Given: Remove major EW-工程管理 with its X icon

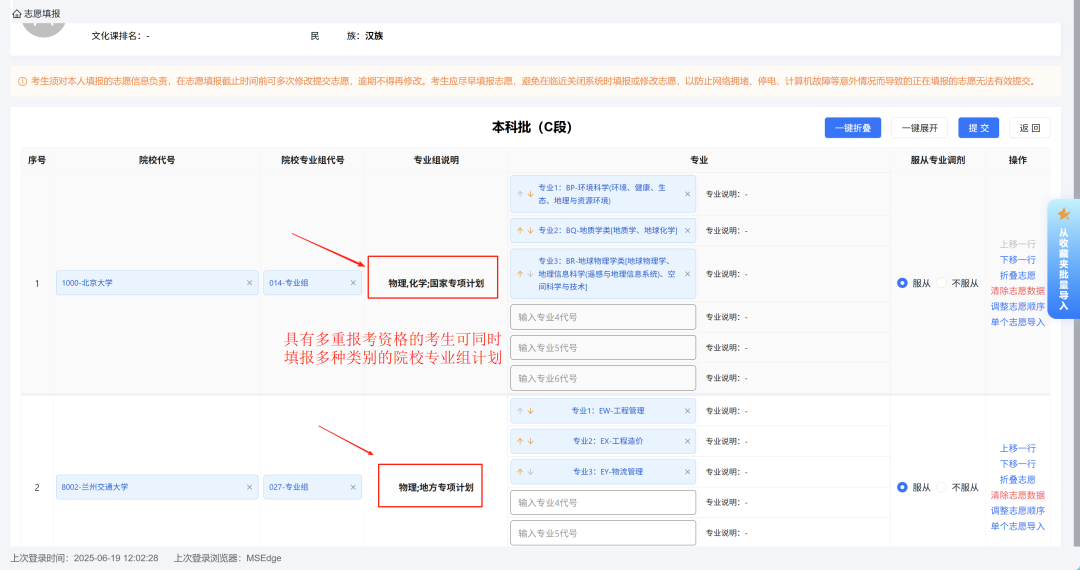Looking at the screenshot, I should 687,411.
